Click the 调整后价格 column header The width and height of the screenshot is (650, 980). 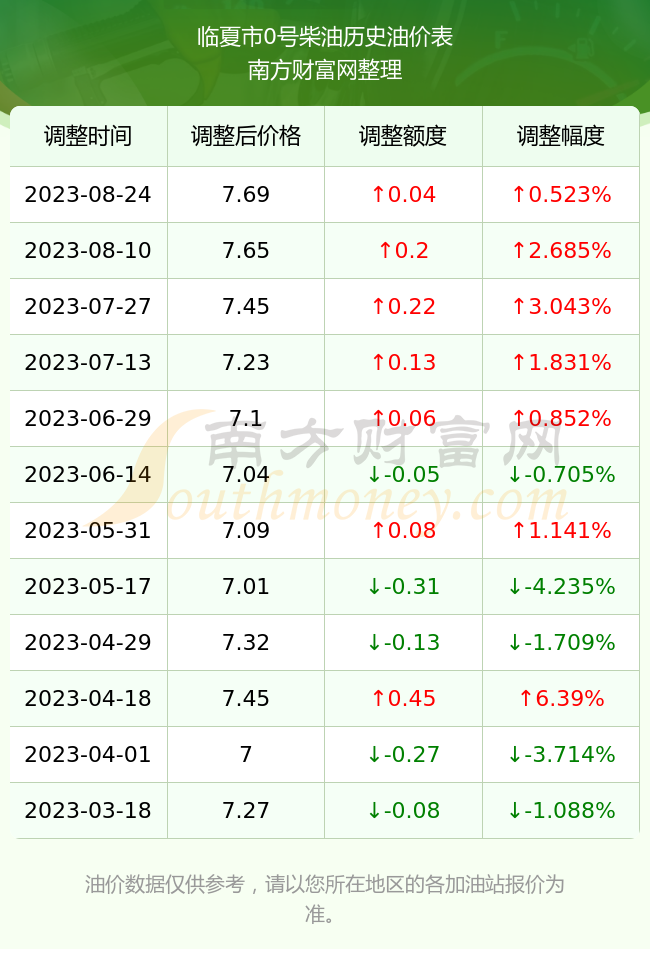pos(246,136)
